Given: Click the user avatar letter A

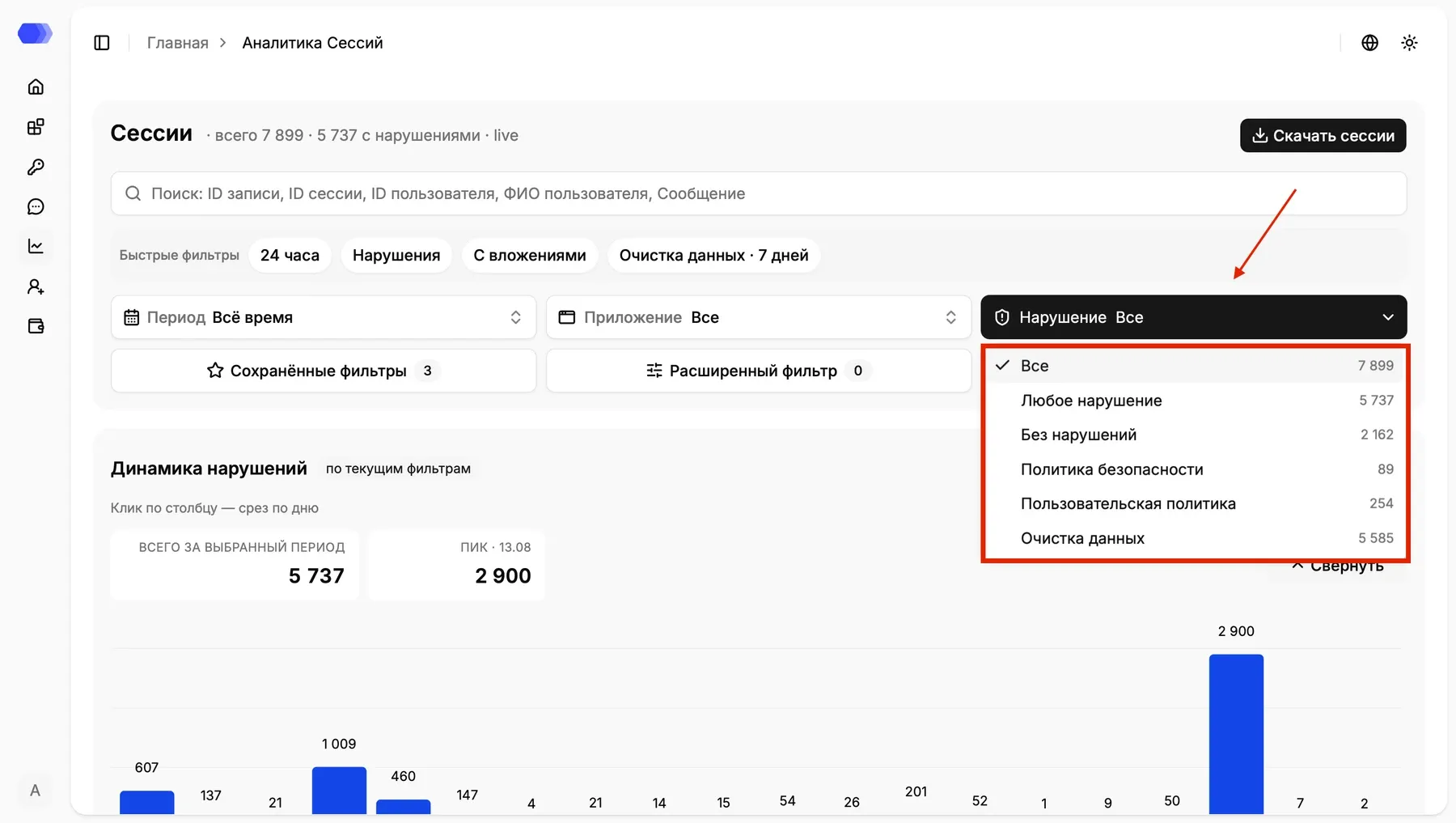Looking at the screenshot, I should pyautogui.click(x=35, y=791).
